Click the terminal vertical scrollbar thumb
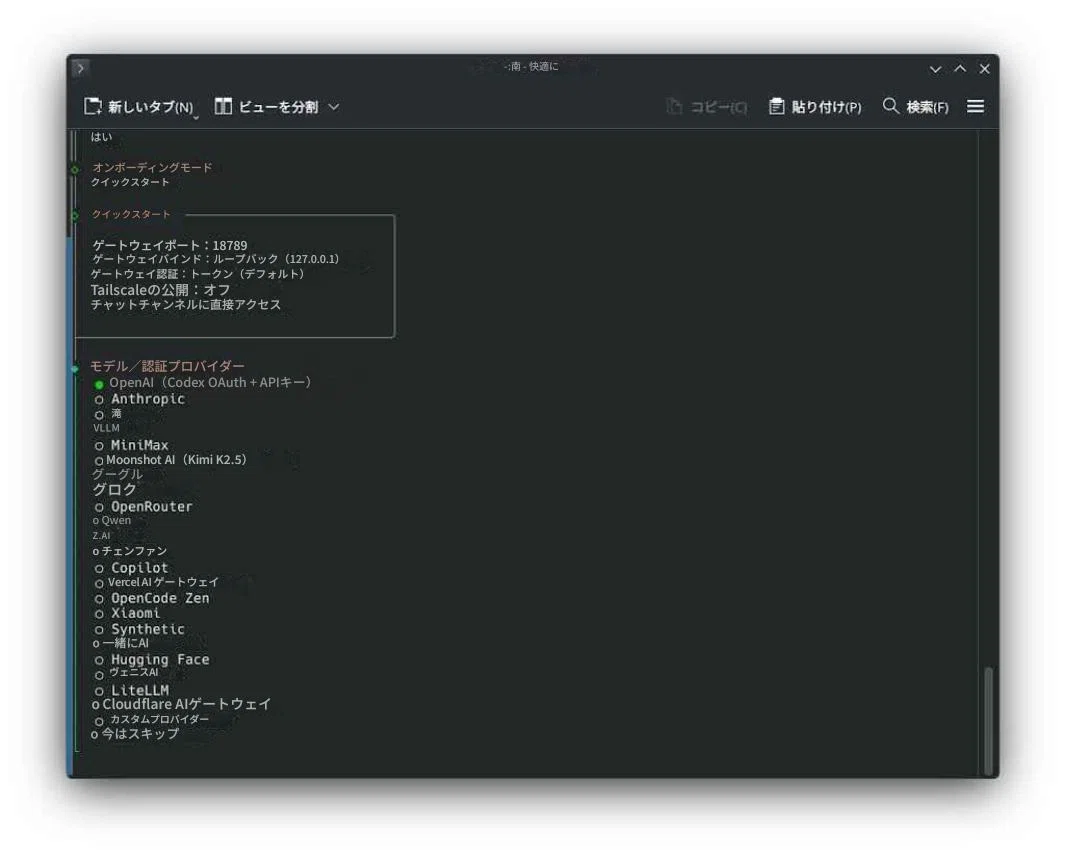The width and height of the screenshot is (1065, 857). pos(988,721)
